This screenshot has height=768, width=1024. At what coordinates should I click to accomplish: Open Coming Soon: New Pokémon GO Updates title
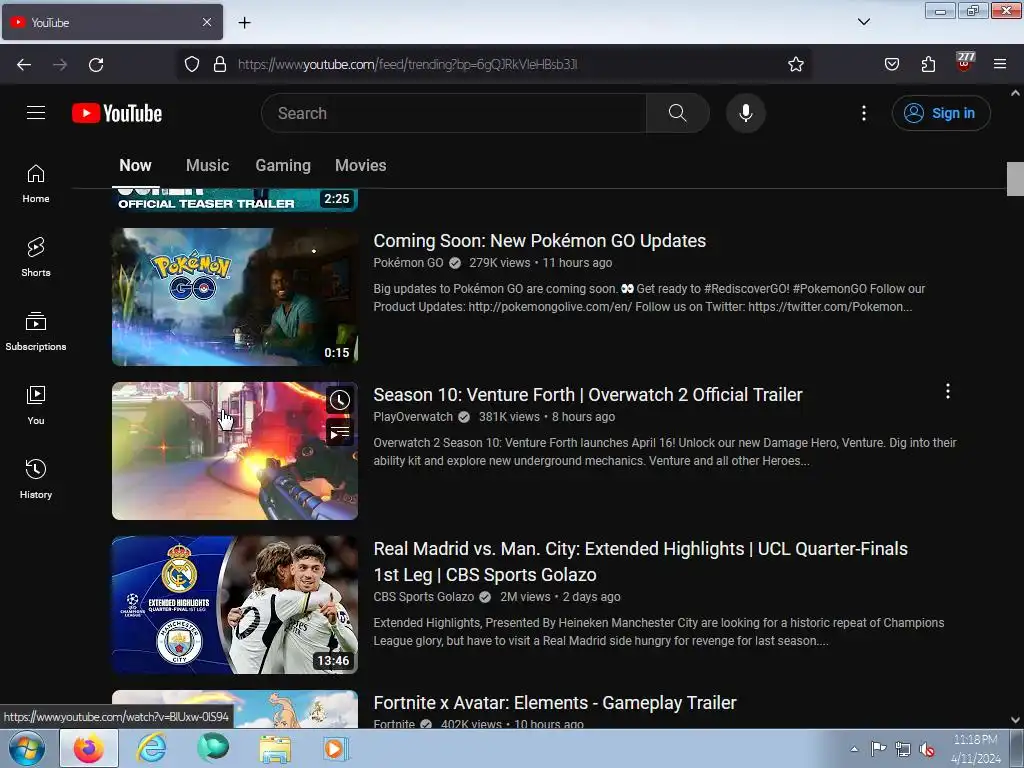(539, 241)
